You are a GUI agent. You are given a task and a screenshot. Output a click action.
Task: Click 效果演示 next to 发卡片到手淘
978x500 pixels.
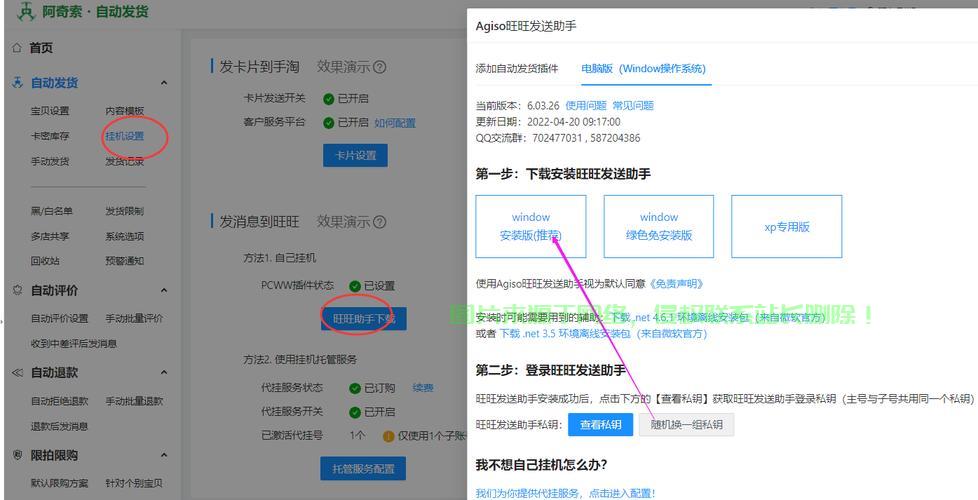click(x=344, y=67)
